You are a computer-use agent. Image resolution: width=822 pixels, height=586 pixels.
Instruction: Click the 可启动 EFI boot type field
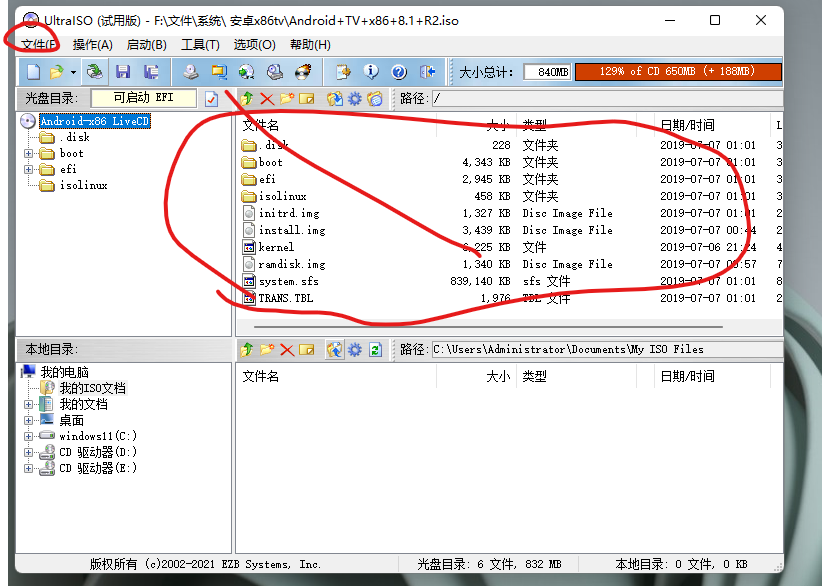144,98
